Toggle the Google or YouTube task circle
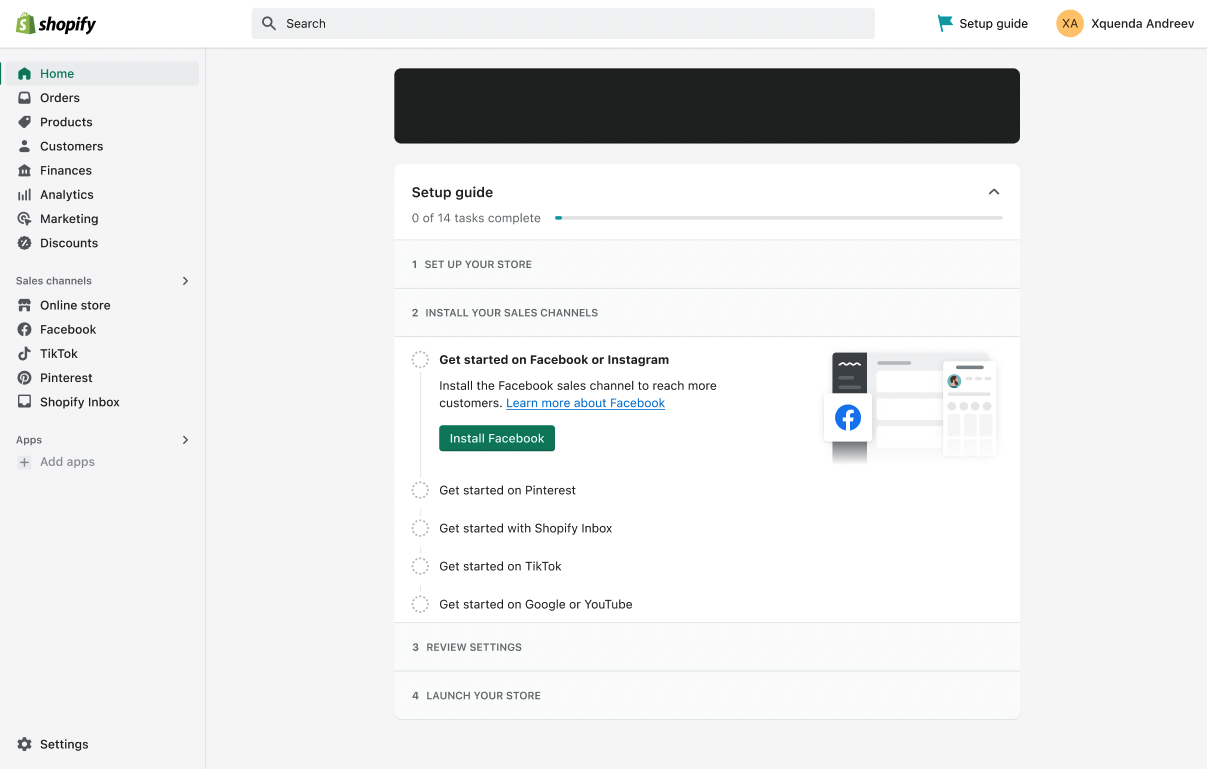Image resolution: width=1207 pixels, height=769 pixels. (x=421, y=604)
